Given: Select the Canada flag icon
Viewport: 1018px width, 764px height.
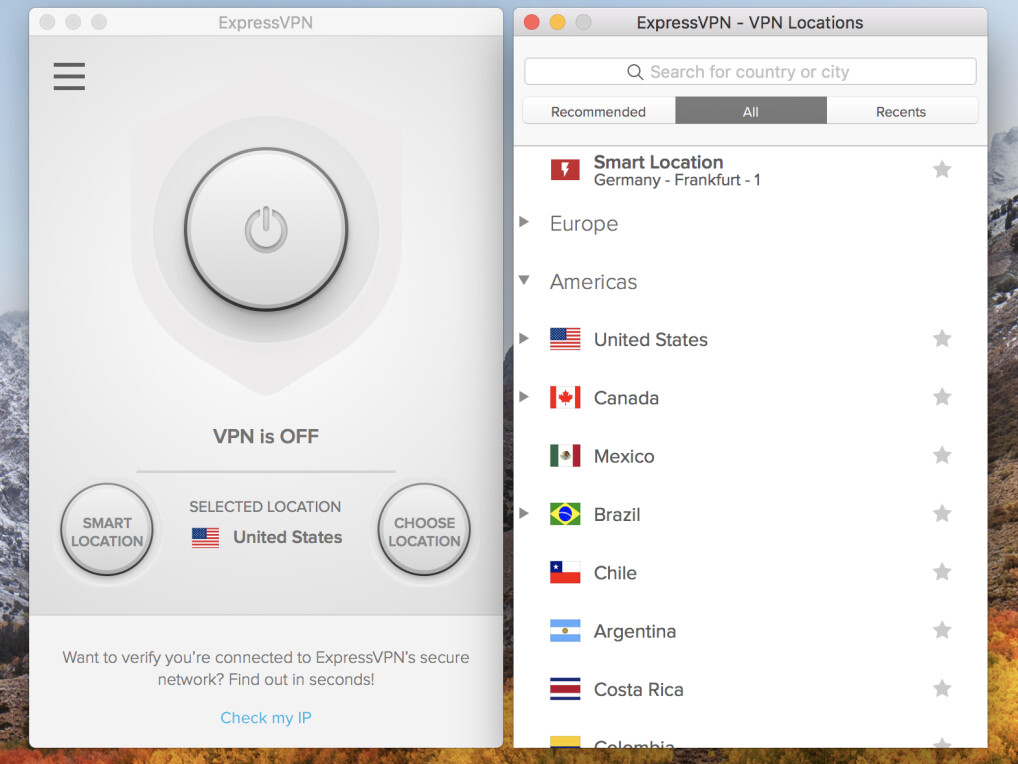Looking at the screenshot, I should point(565,397).
